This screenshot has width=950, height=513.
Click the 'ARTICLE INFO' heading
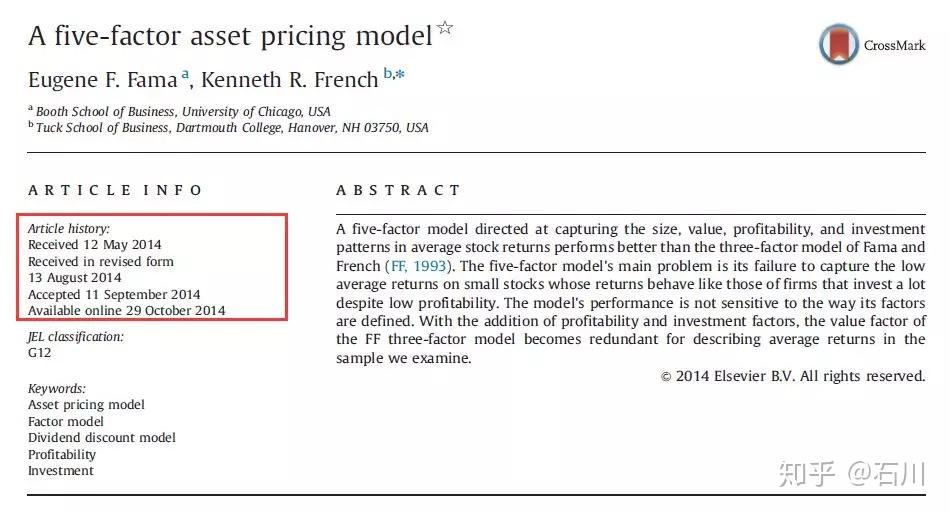point(115,190)
